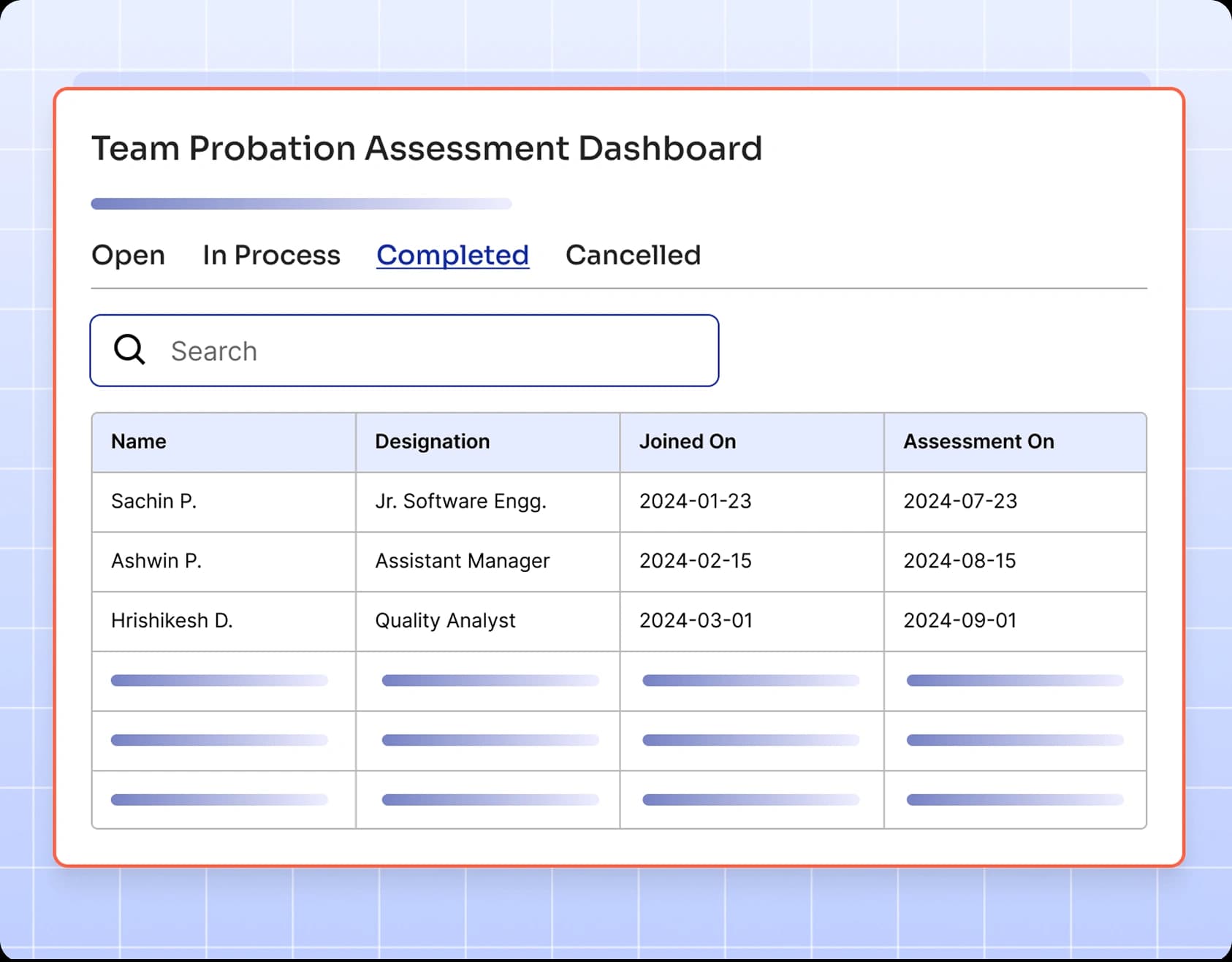Click the Team Probation Assessment Dashboard title
The image size is (1232, 962).
point(426,148)
